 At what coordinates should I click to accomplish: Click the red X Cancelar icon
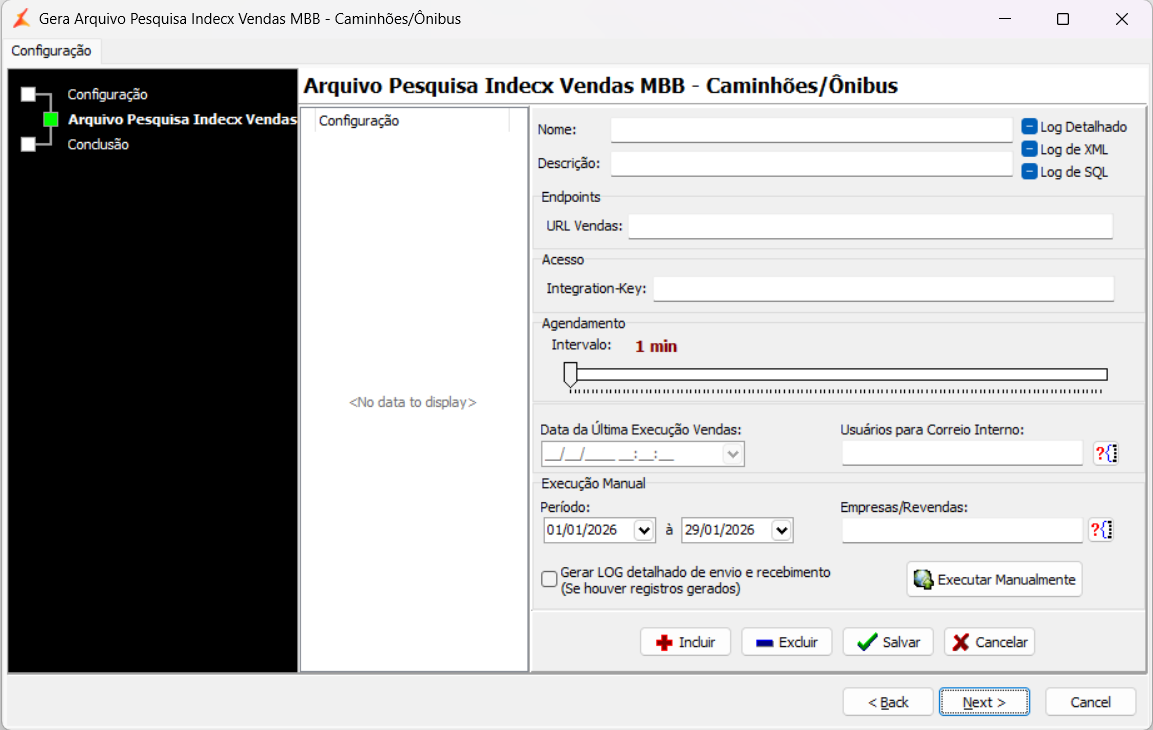960,643
